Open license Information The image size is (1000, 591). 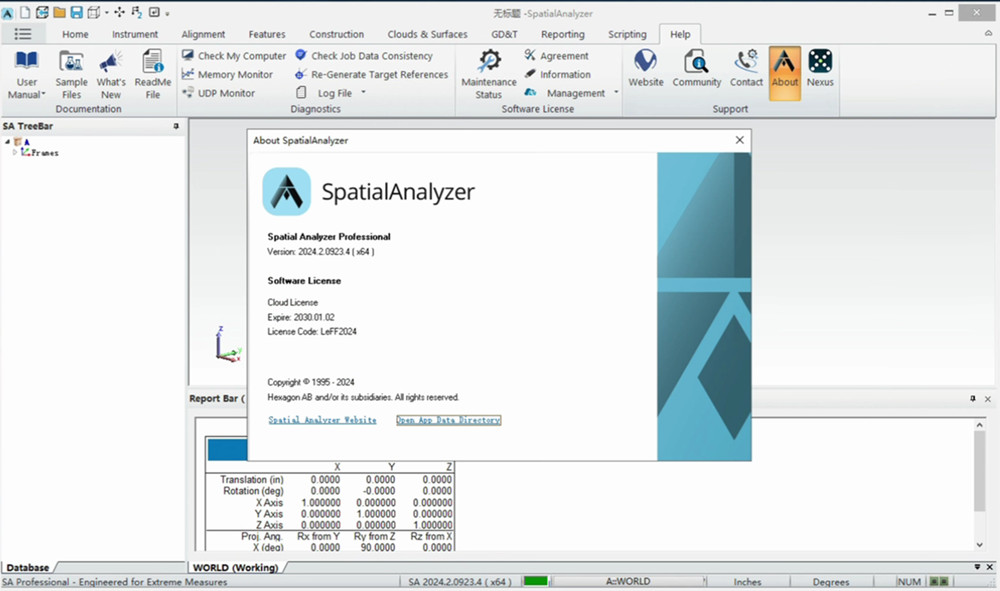coord(558,74)
